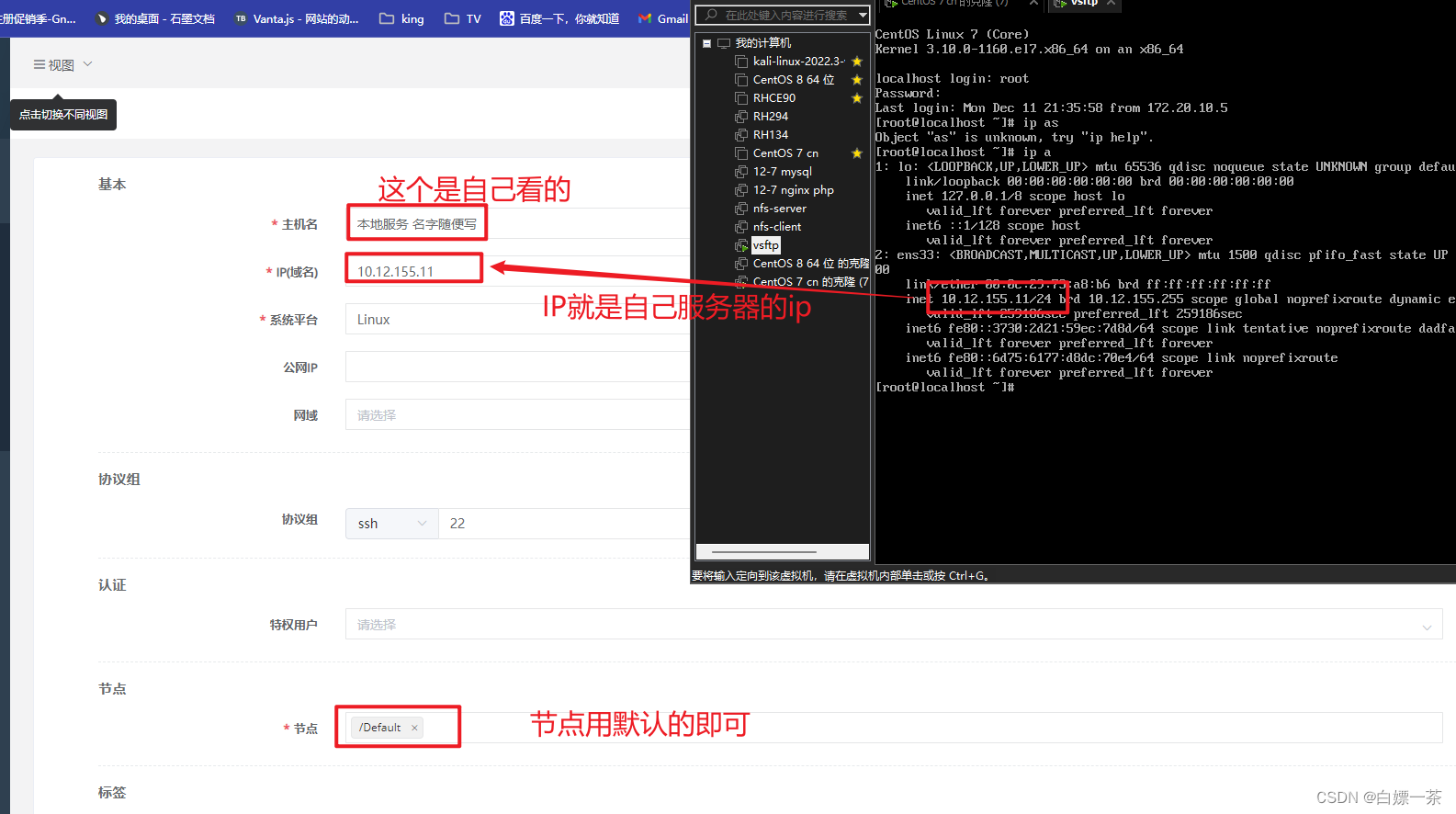Open the 百度一下 bookmark
The image size is (1456, 814).
(559, 18)
